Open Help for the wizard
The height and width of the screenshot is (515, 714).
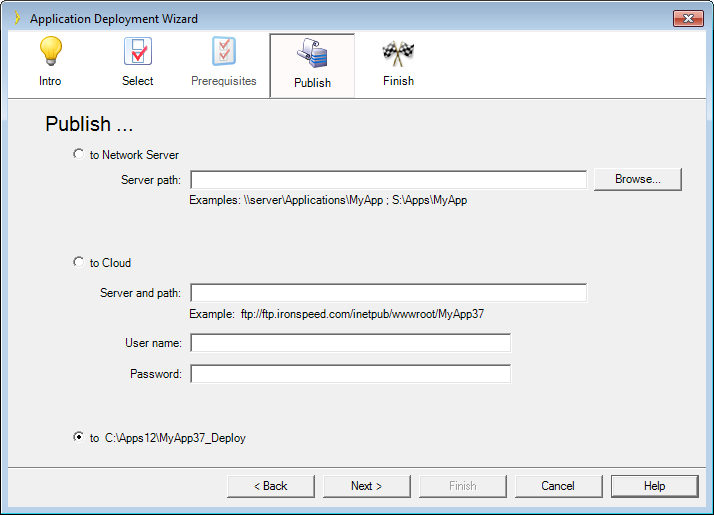654,486
